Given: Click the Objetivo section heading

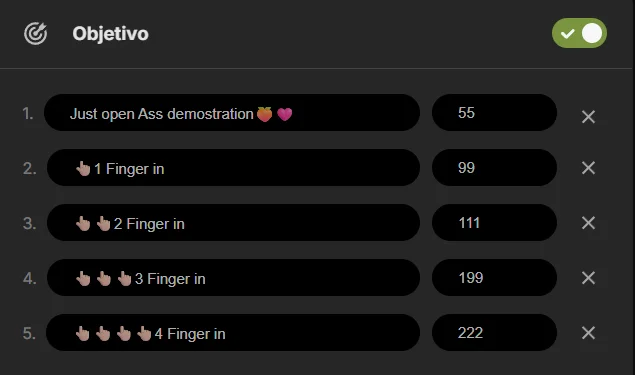Looking at the screenshot, I should (x=111, y=34).
